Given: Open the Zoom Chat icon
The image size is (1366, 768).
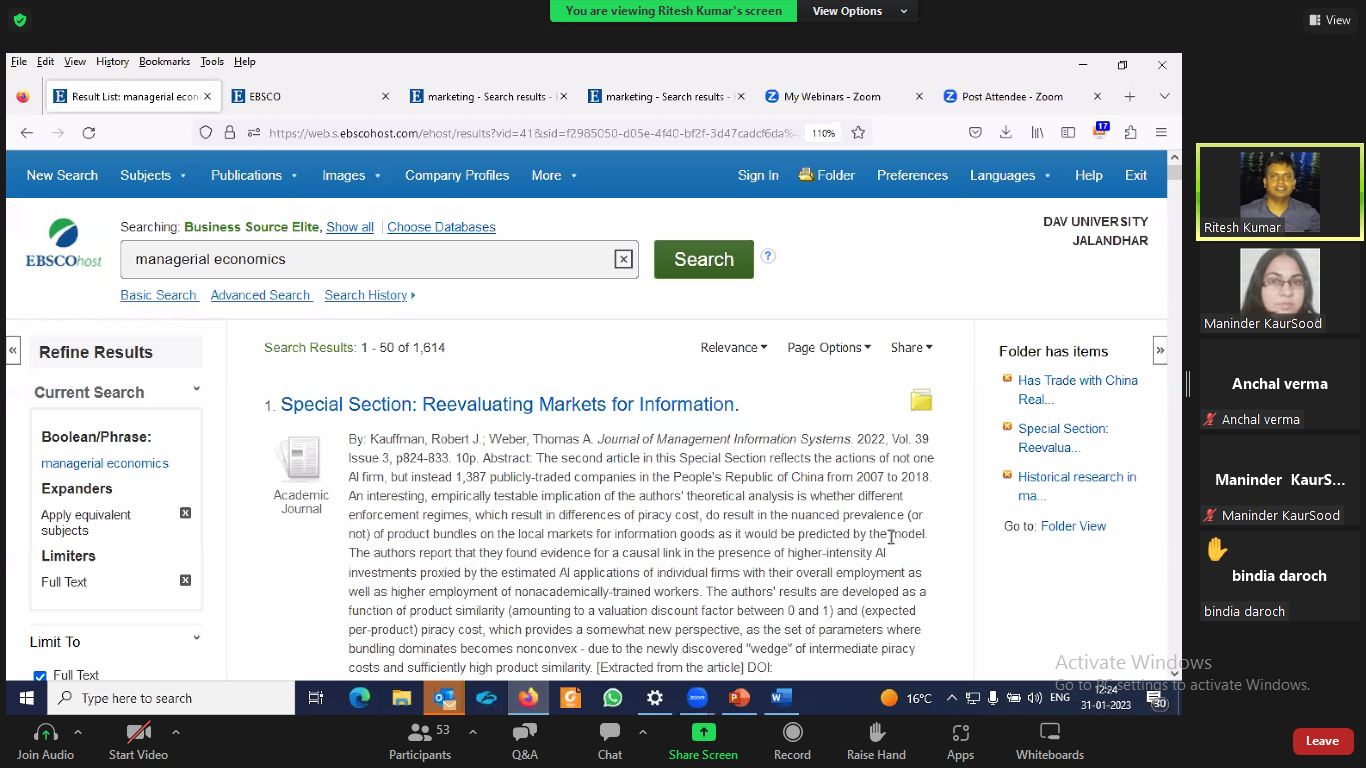Looking at the screenshot, I should point(609,741).
